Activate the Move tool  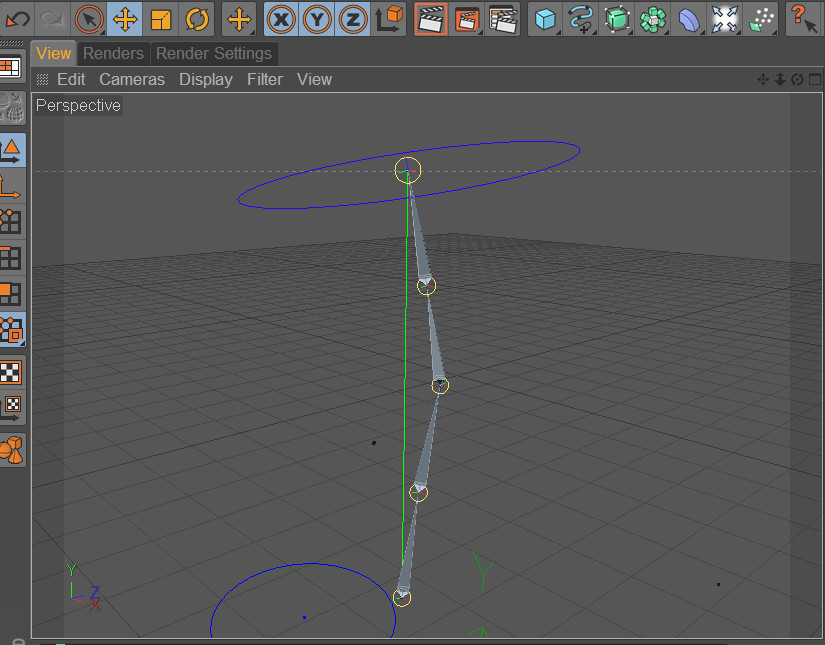pyautogui.click(x=125, y=19)
